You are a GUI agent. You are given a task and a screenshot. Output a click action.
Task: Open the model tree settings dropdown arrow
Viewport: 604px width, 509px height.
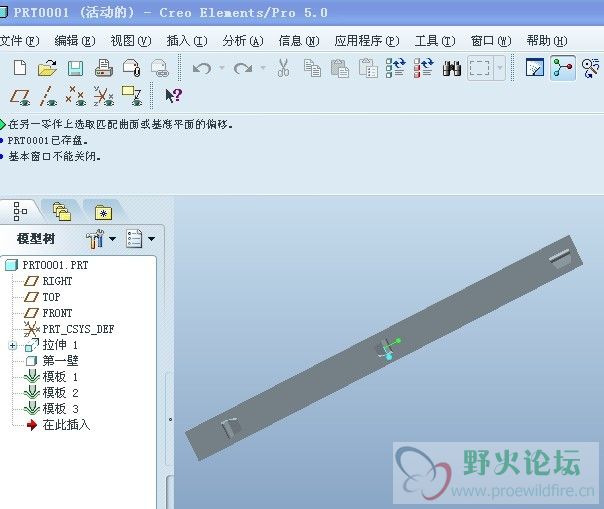(x=112, y=239)
